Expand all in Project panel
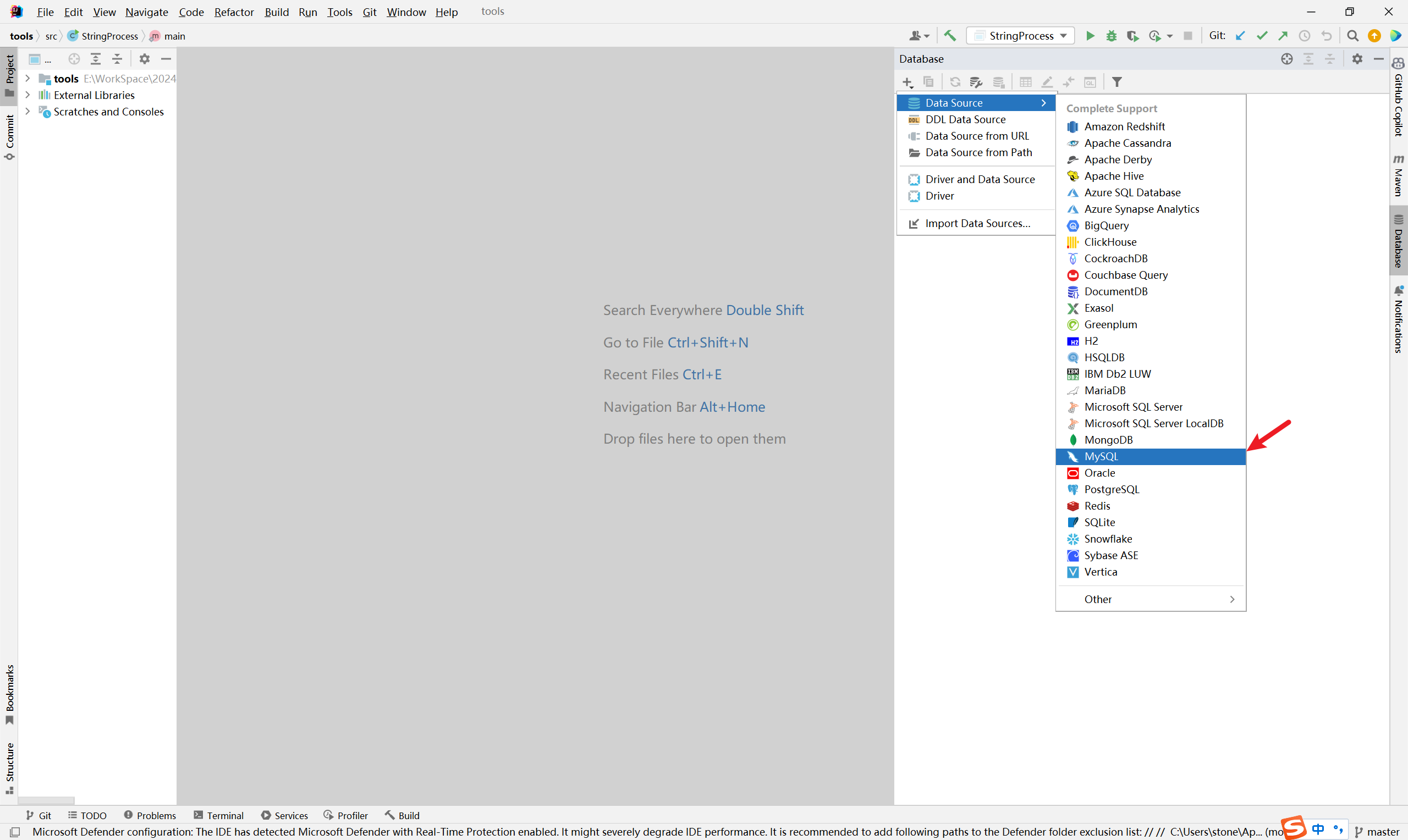This screenshot has height=840, width=1408. (96, 59)
